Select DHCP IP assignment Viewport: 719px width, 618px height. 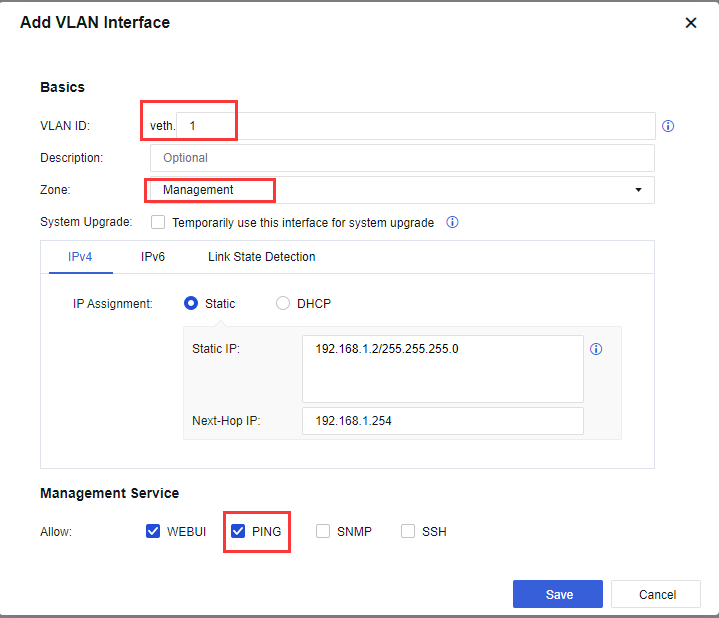[283, 303]
